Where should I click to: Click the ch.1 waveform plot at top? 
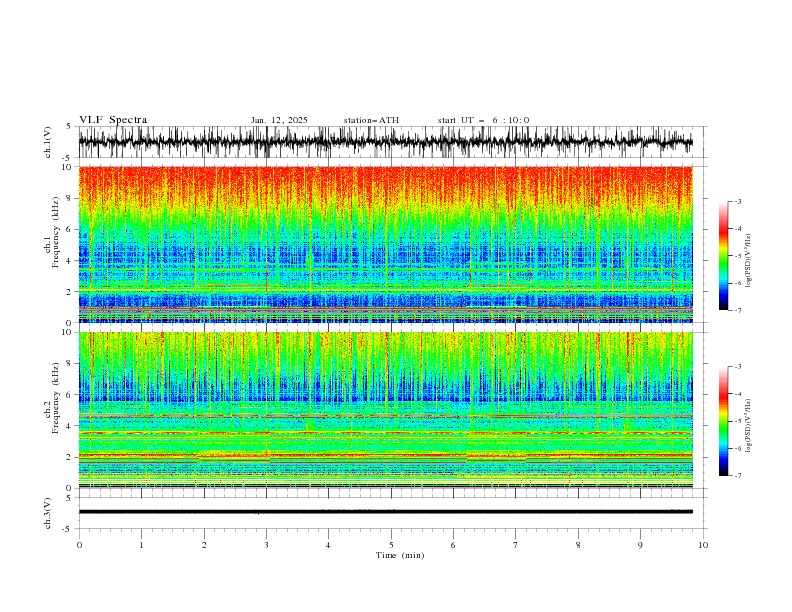(385, 142)
